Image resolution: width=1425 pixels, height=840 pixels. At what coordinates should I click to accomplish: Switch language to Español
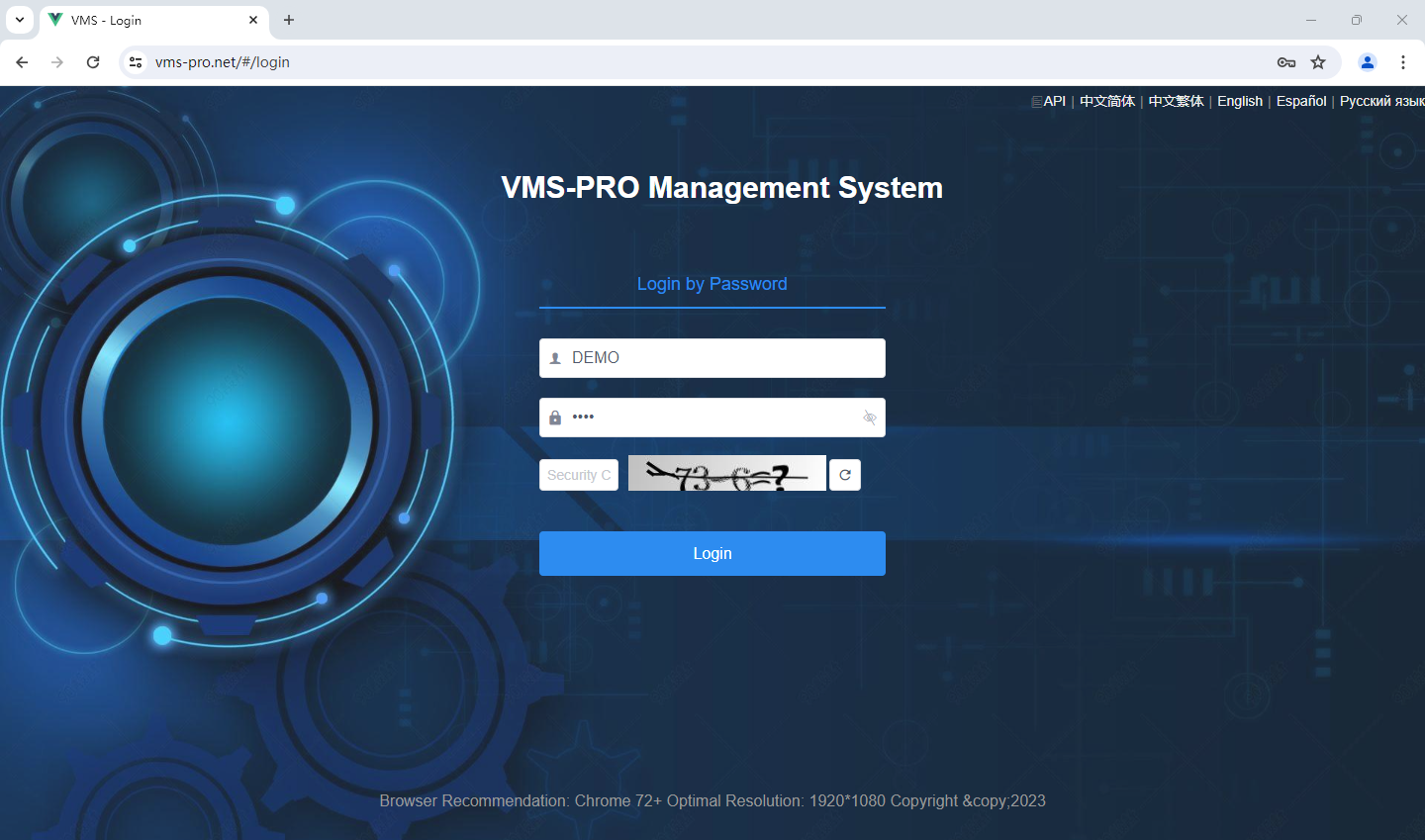point(1301,101)
